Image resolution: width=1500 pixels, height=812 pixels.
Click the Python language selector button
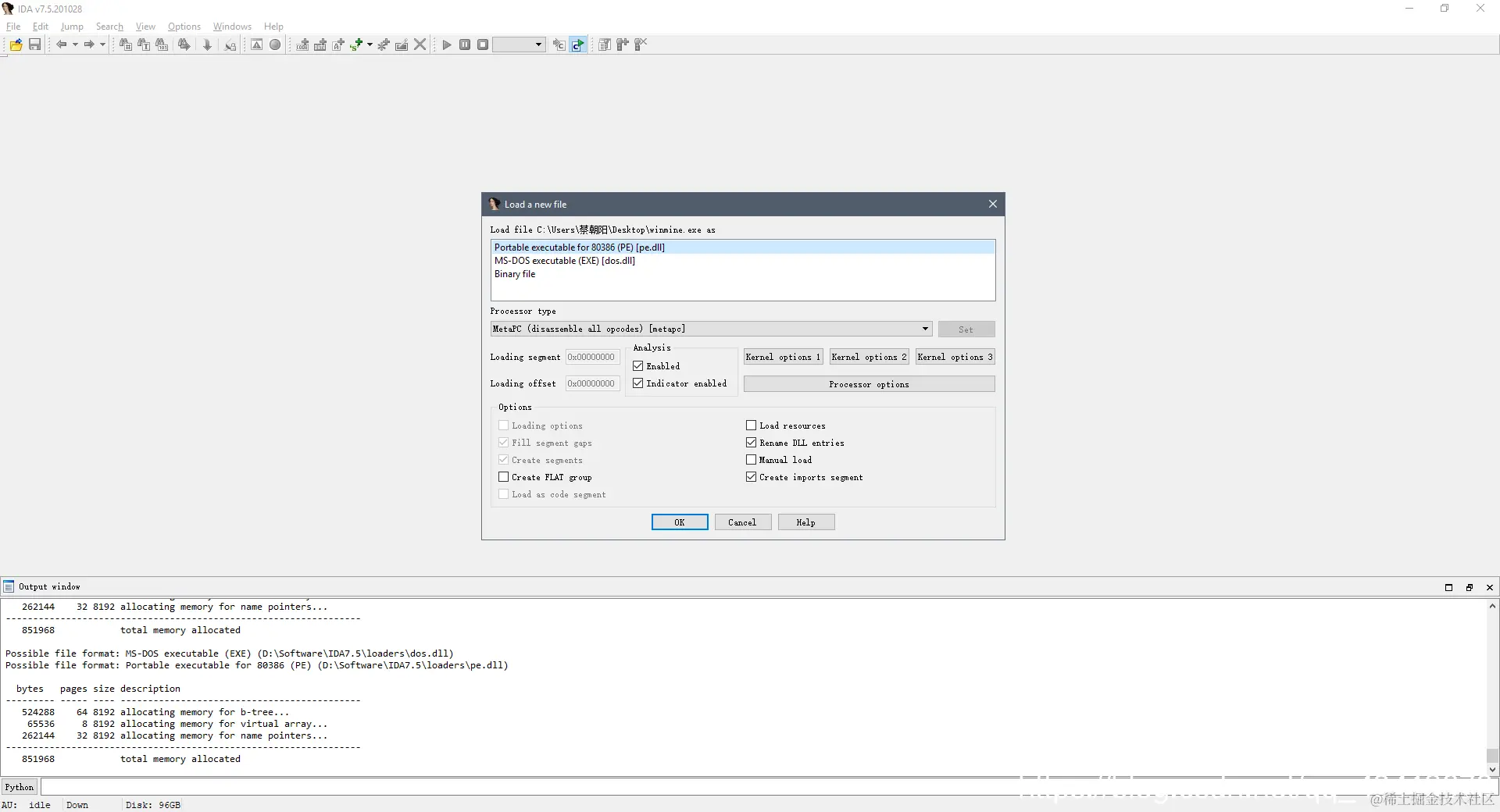(x=20, y=787)
